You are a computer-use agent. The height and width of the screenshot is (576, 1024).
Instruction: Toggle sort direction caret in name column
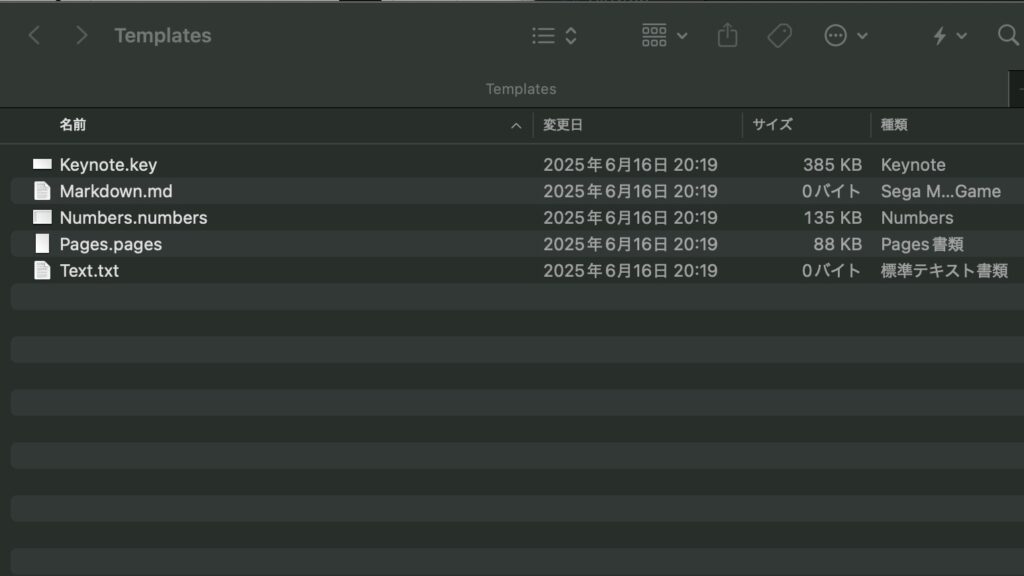tap(516, 125)
